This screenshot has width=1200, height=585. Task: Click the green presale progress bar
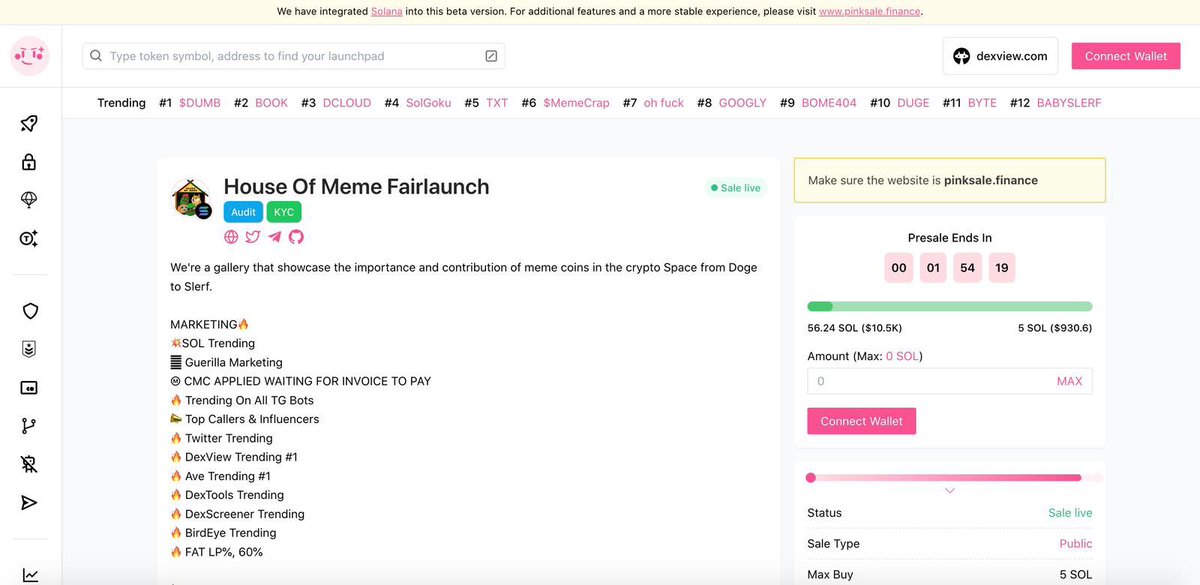coord(950,306)
